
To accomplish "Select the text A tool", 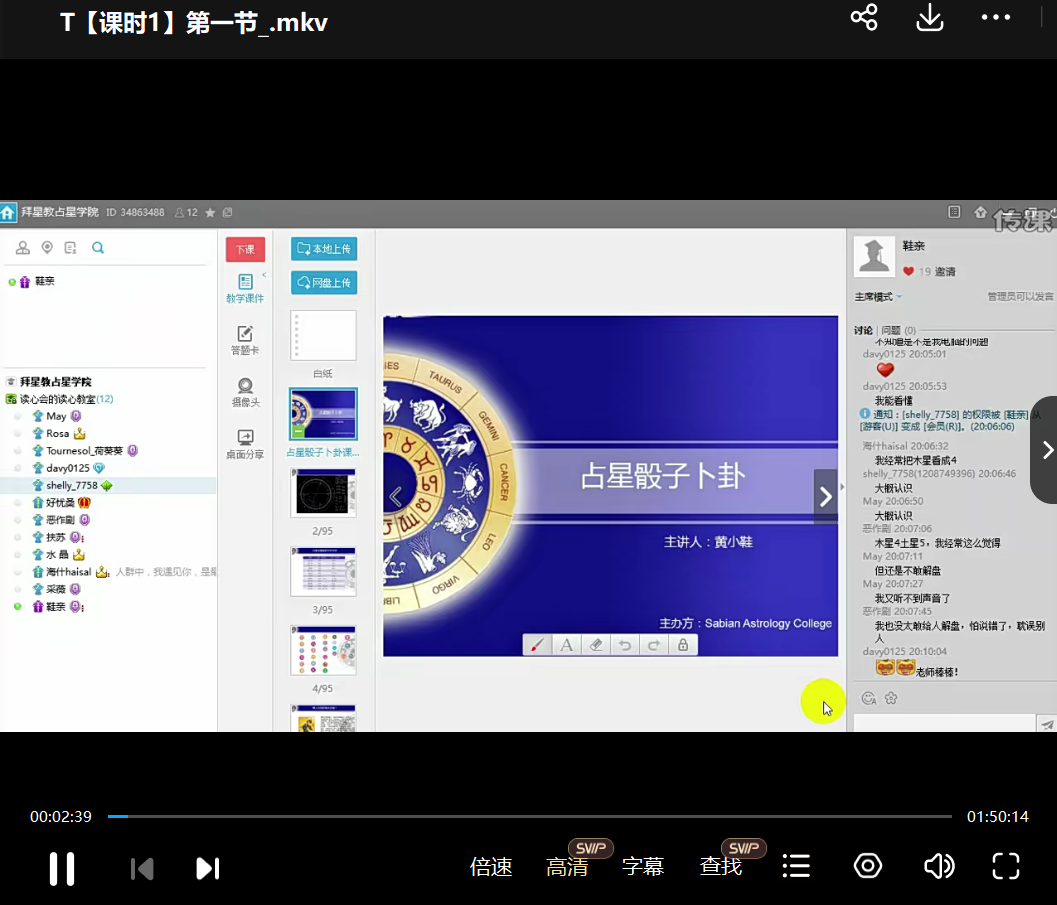I will tap(567, 645).
